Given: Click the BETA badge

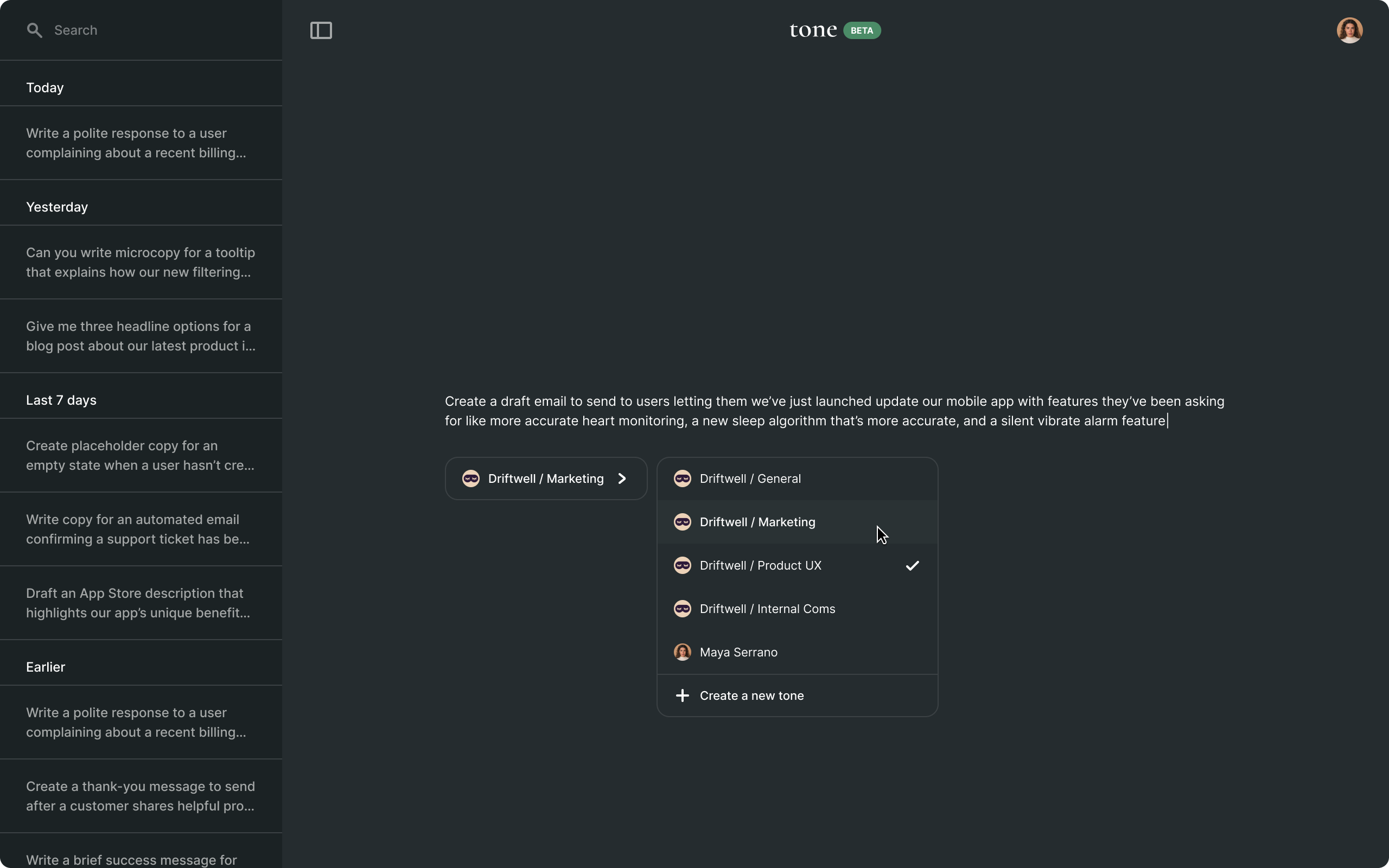Looking at the screenshot, I should pyautogui.click(x=862, y=30).
